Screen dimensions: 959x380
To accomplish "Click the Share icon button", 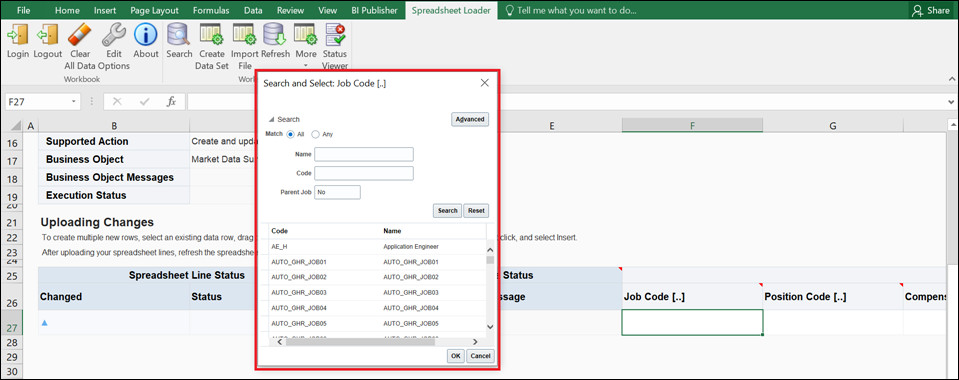I will (930, 10).
